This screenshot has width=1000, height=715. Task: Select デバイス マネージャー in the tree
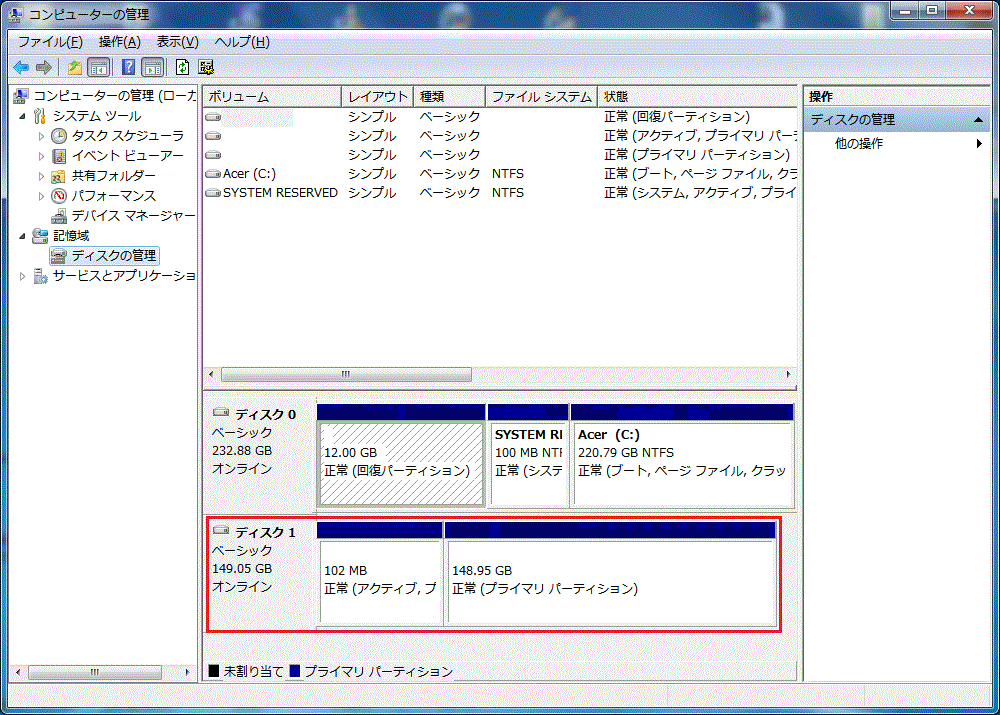[x=133, y=215]
